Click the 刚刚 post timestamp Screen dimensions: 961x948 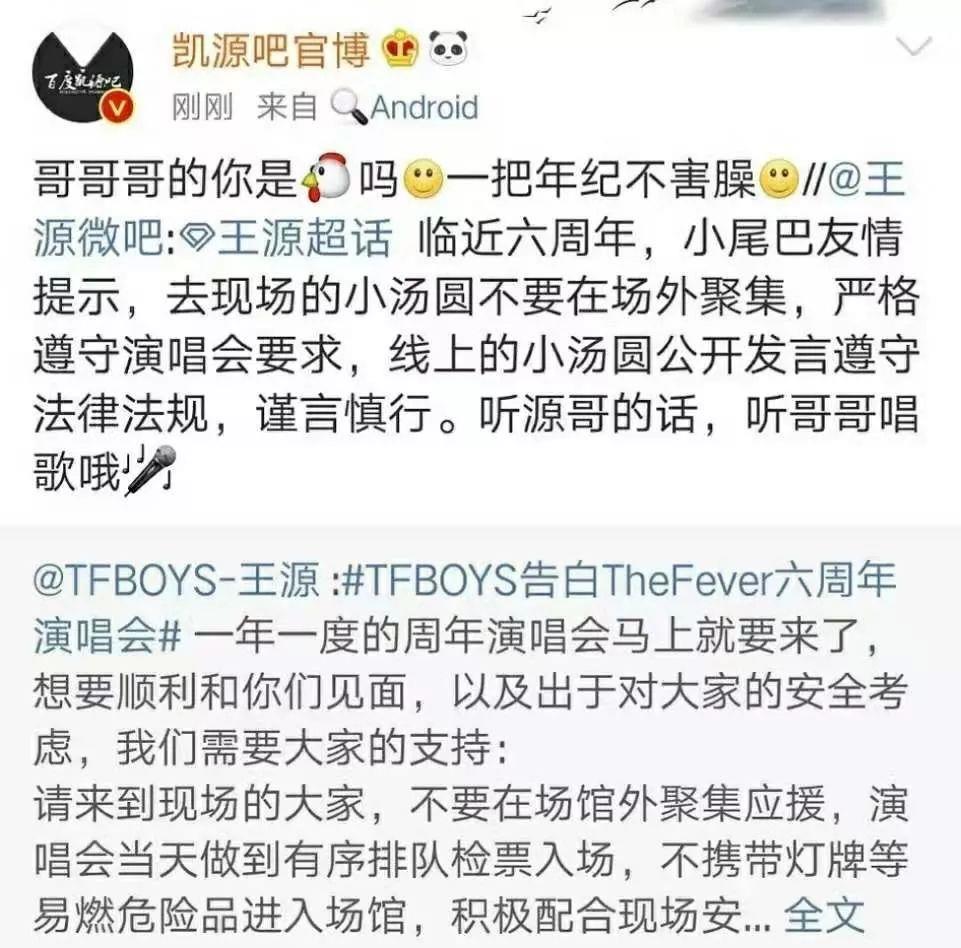pyautogui.click(x=202, y=108)
